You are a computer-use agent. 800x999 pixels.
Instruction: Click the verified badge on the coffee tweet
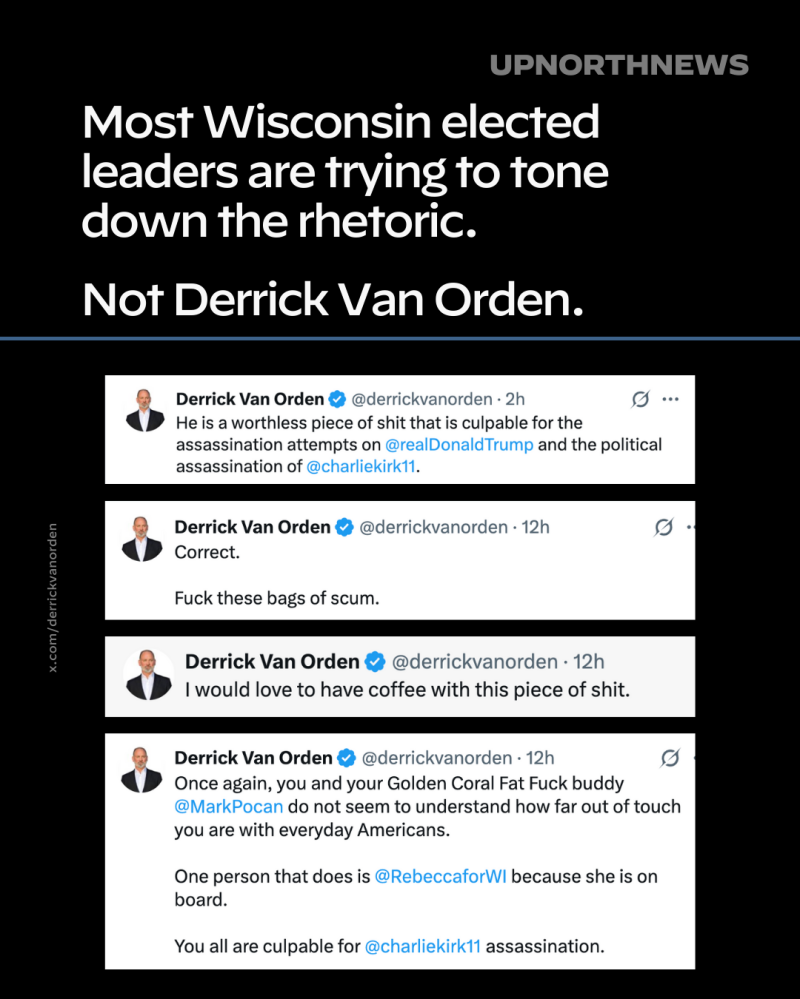pyautogui.click(x=375, y=662)
